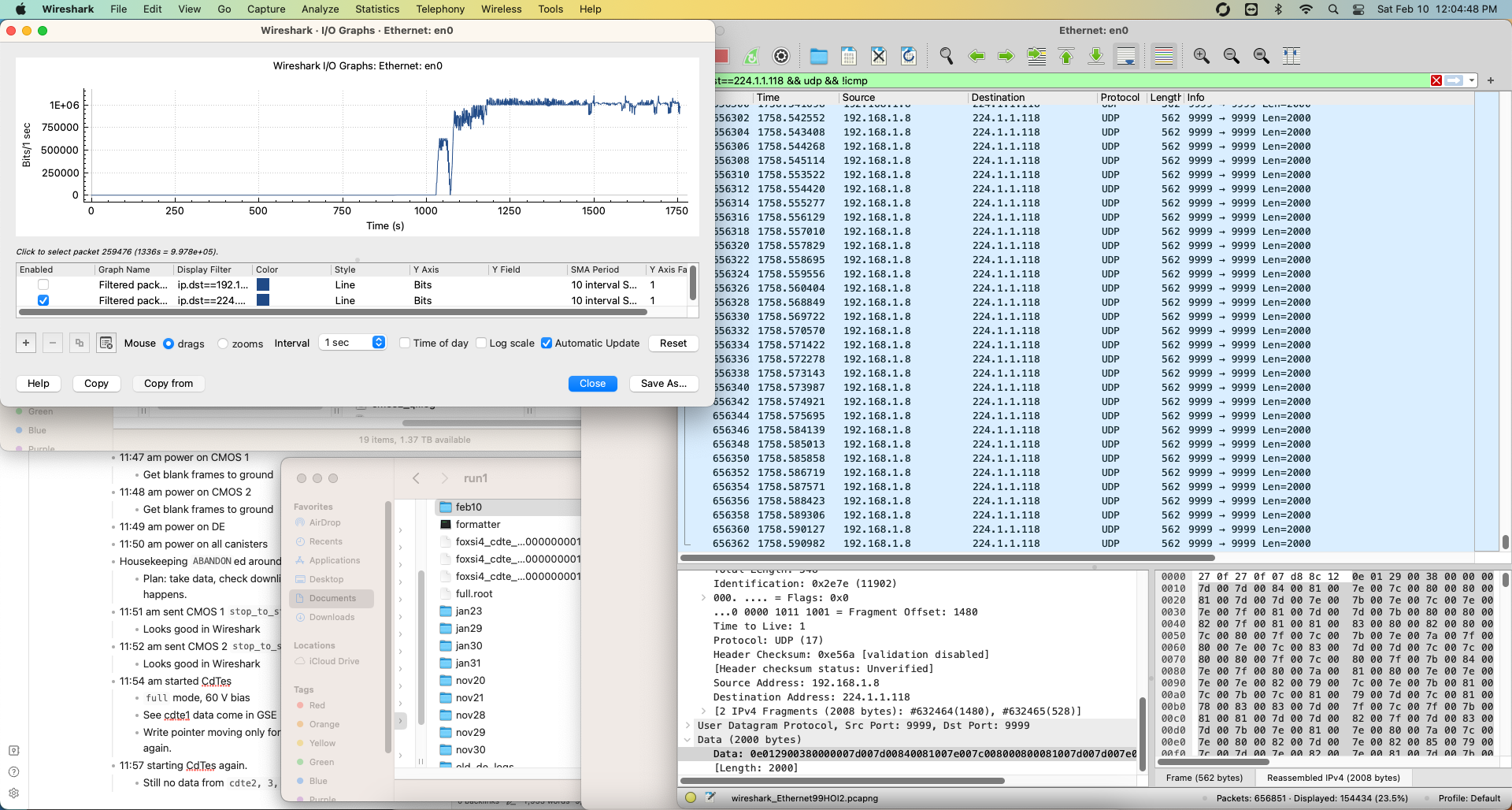1512x810 pixels.
Task: Click inside the display filter input field
Action: coord(1071,80)
